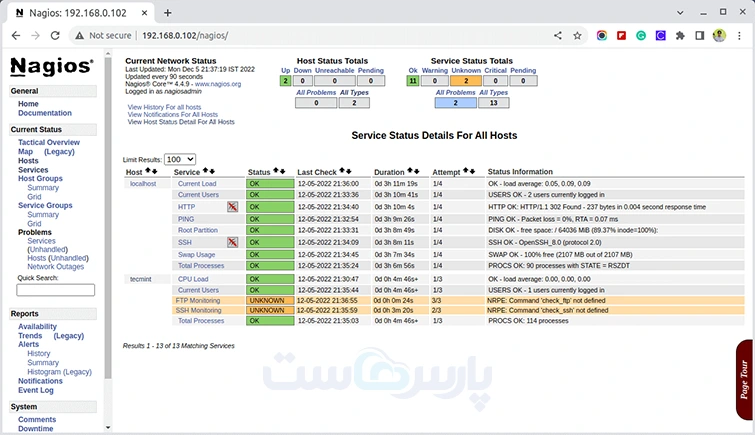This screenshot has width=755, height=435.
Task: Click orange Unknown services count box
Action: pos(466,81)
